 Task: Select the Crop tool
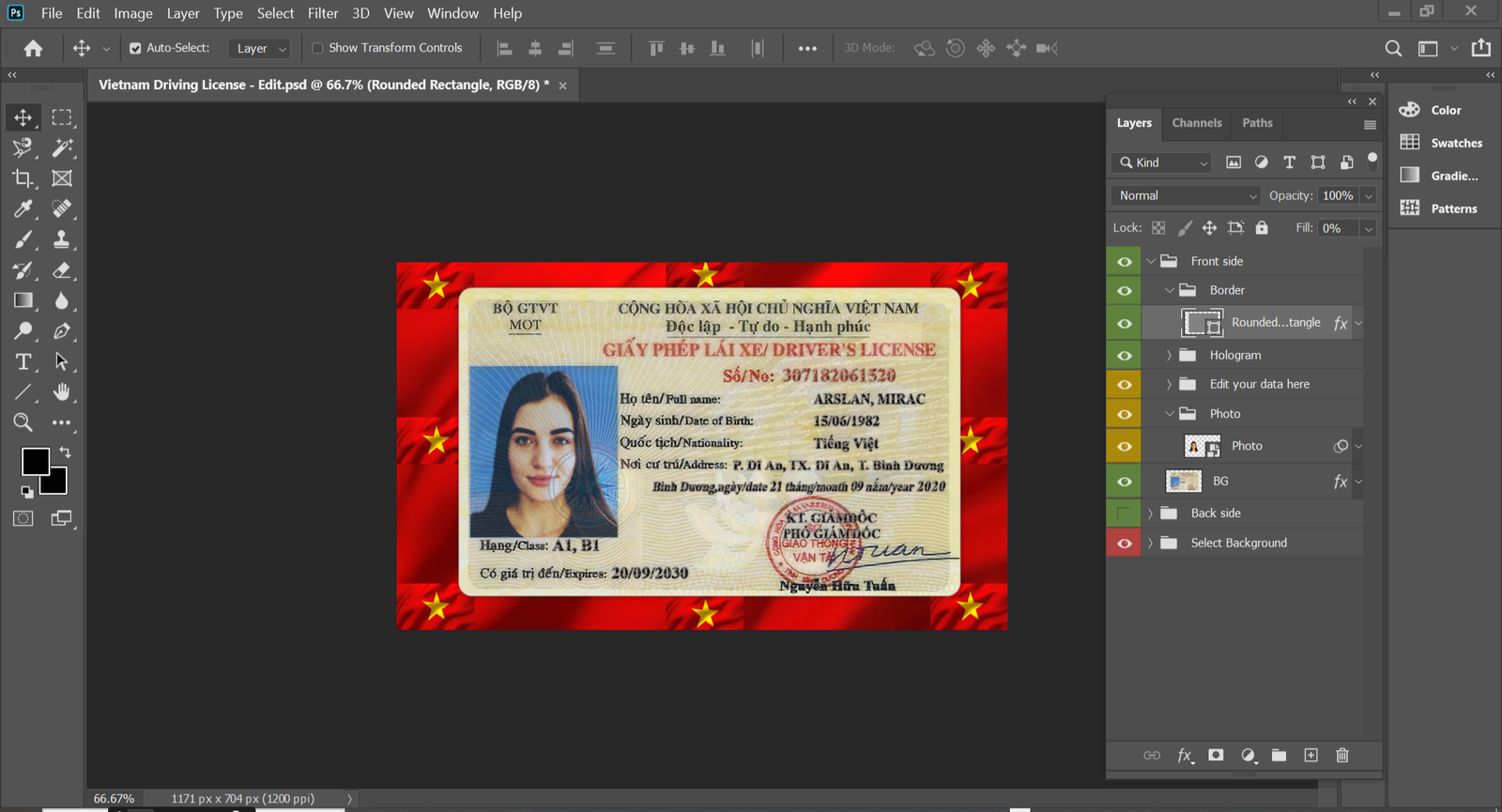23,178
